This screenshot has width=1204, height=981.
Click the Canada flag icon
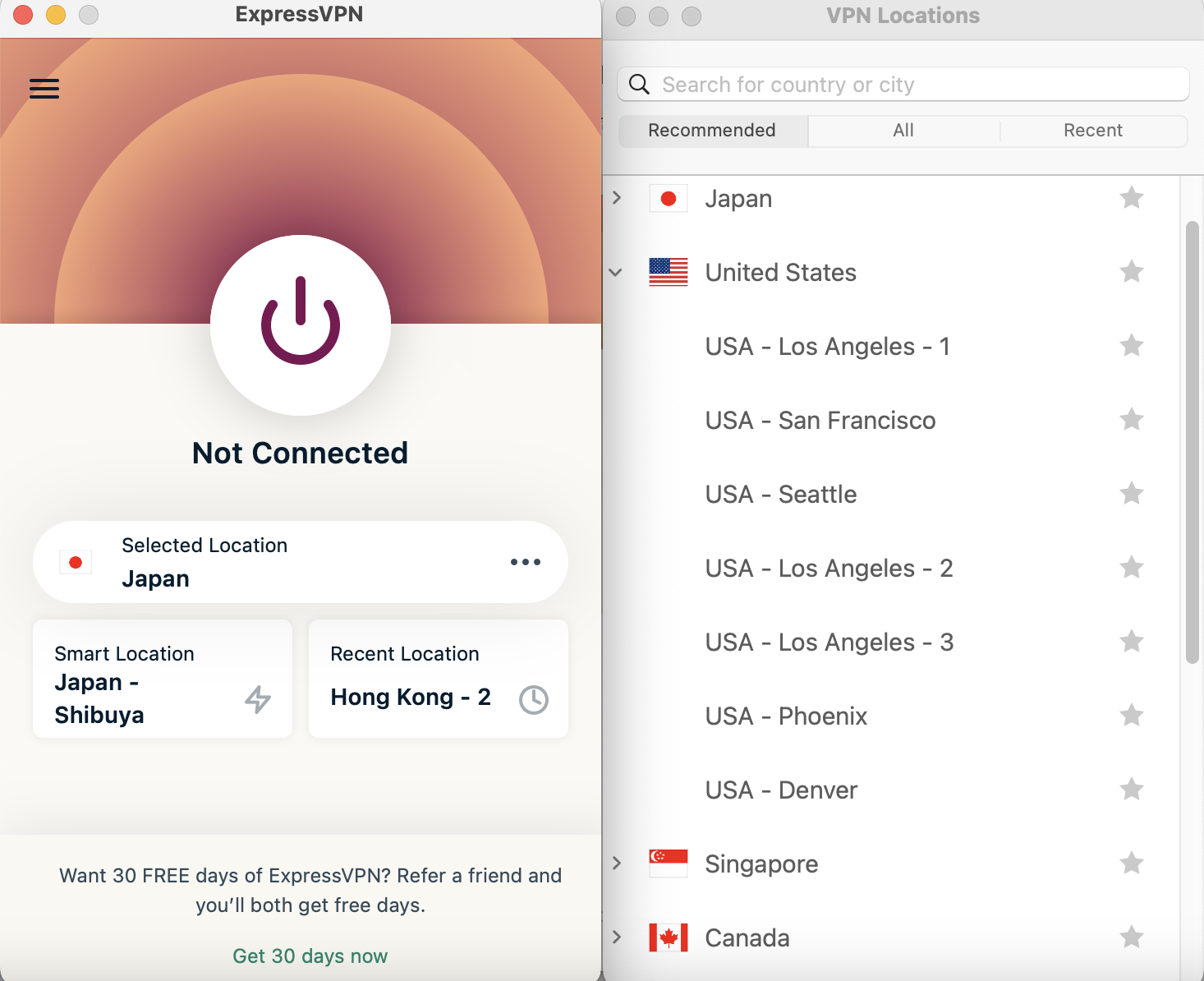(669, 937)
